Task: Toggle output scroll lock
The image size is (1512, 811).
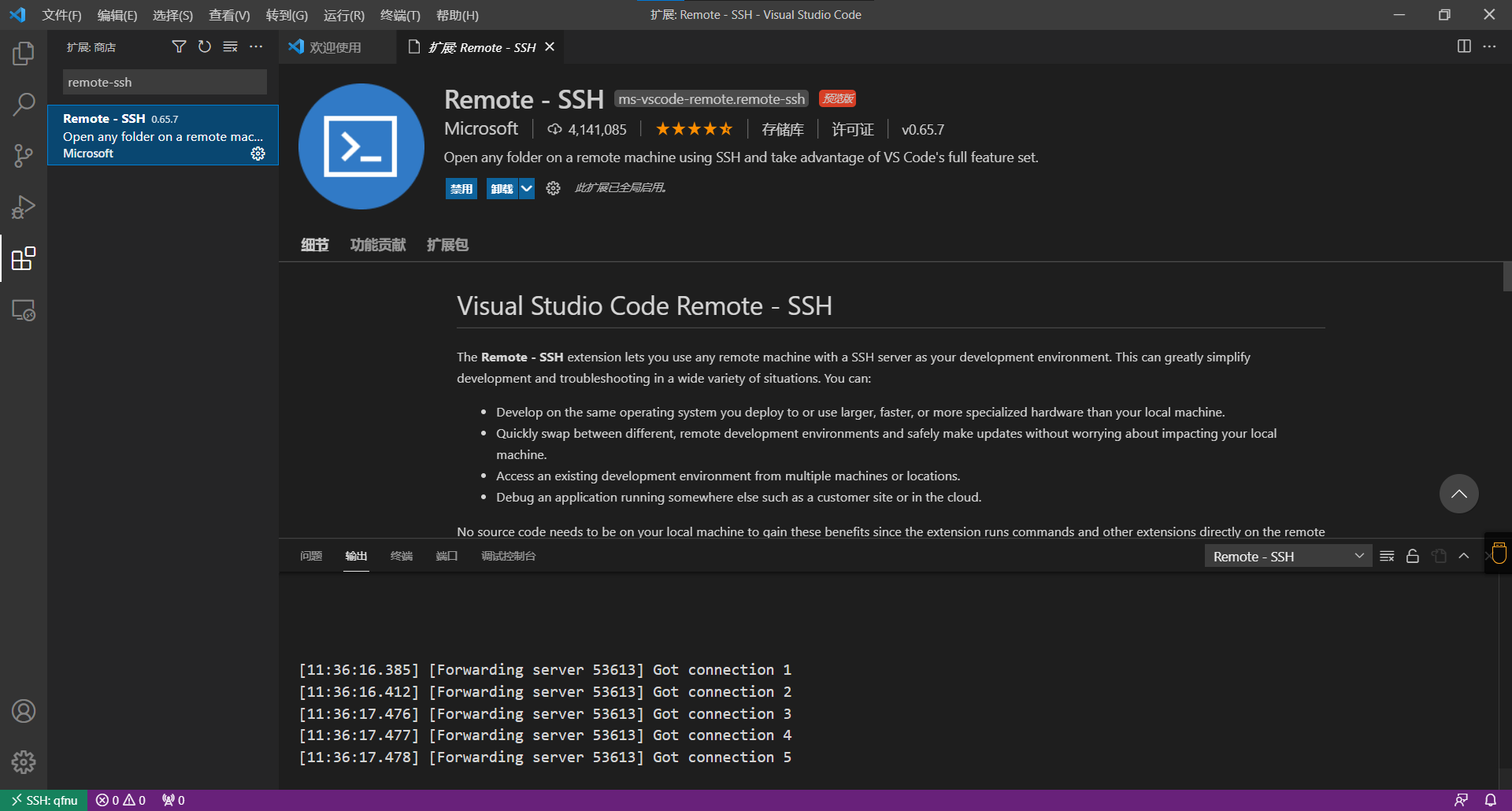Action: click(x=1413, y=556)
